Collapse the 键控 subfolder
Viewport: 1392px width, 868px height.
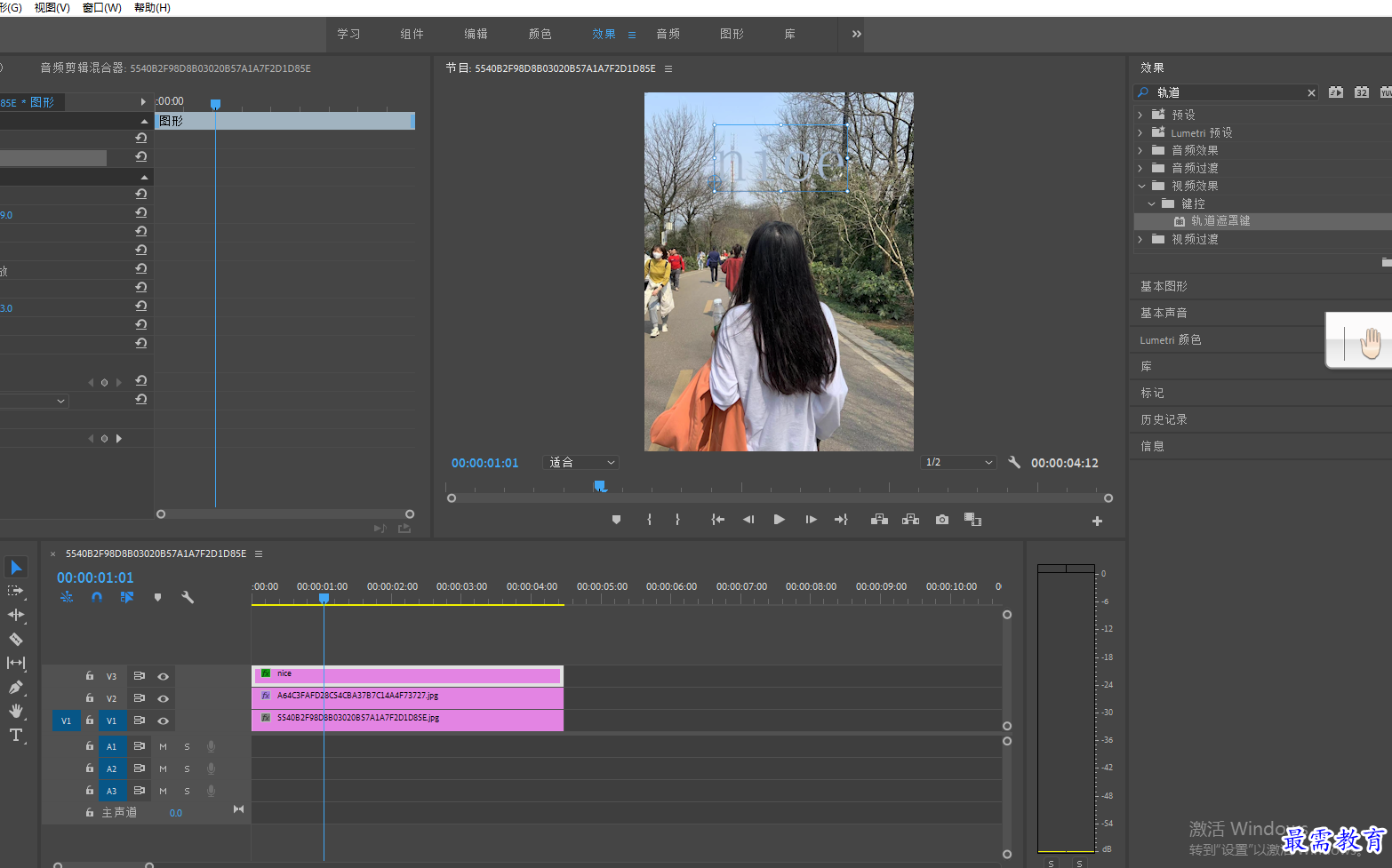pos(1152,203)
